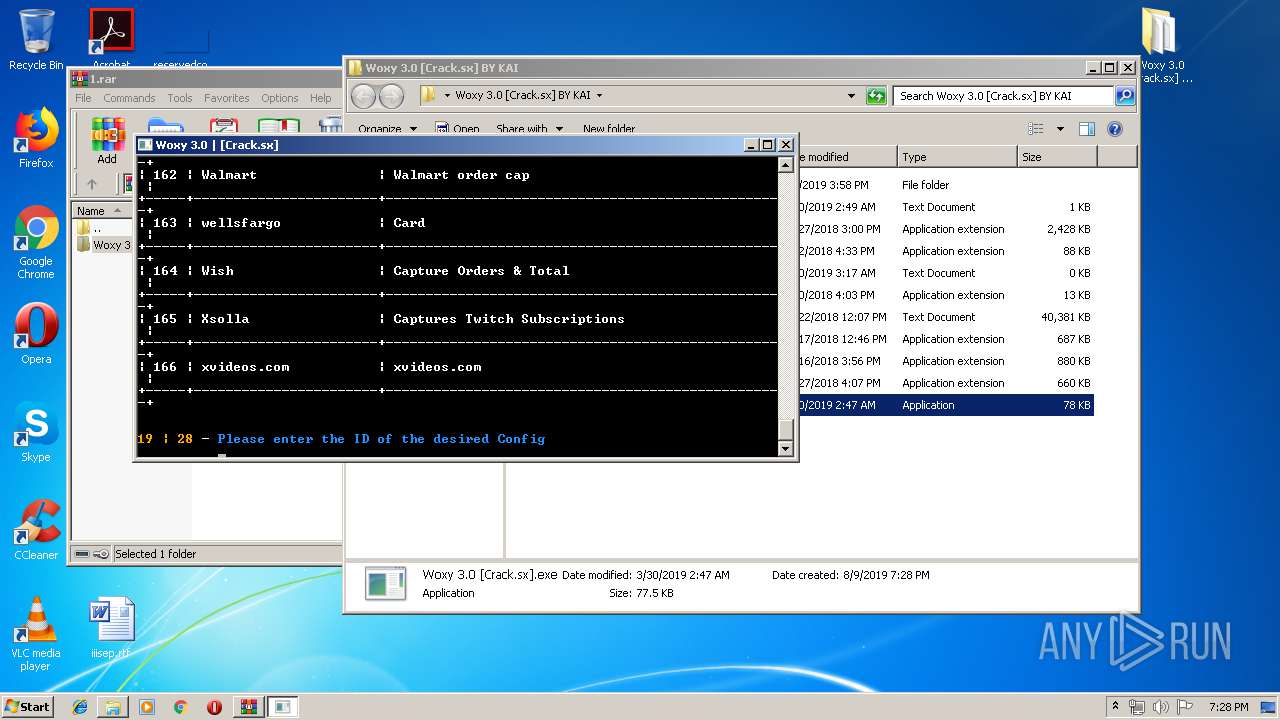The width and height of the screenshot is (1280, 720).
Task: Click Explorer's Forward navigation button
Action: pyautogui.click(x=391, y=96)
